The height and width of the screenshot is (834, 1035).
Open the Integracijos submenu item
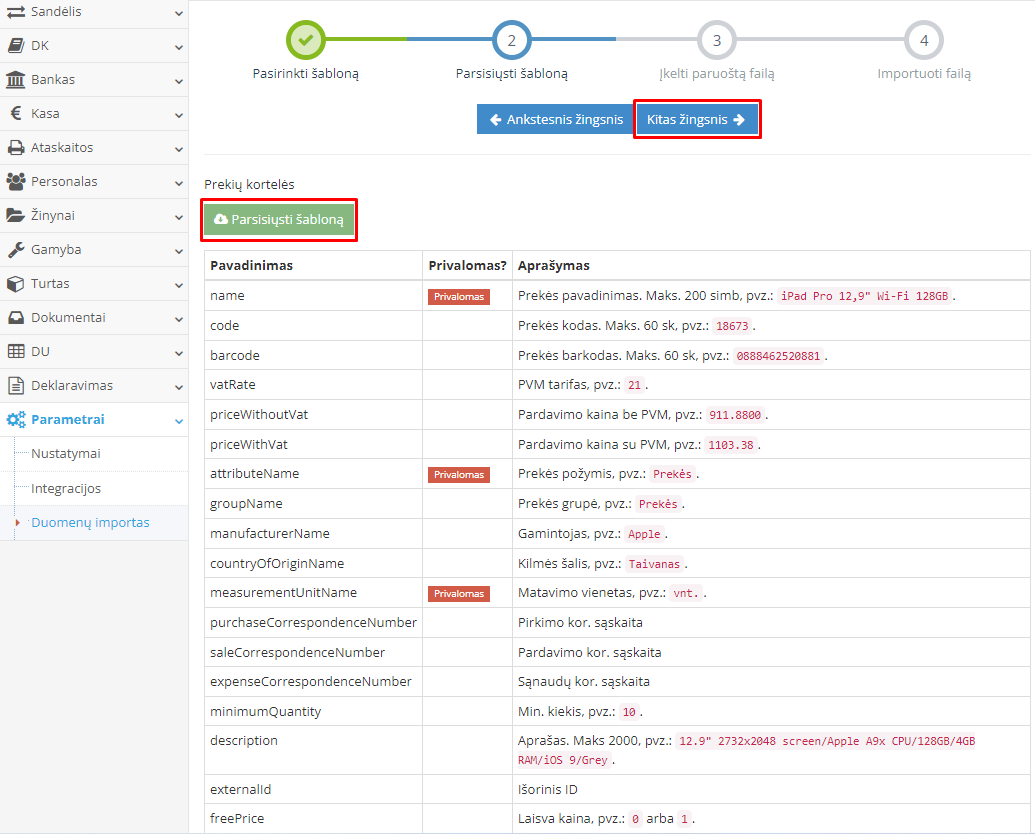66,489
